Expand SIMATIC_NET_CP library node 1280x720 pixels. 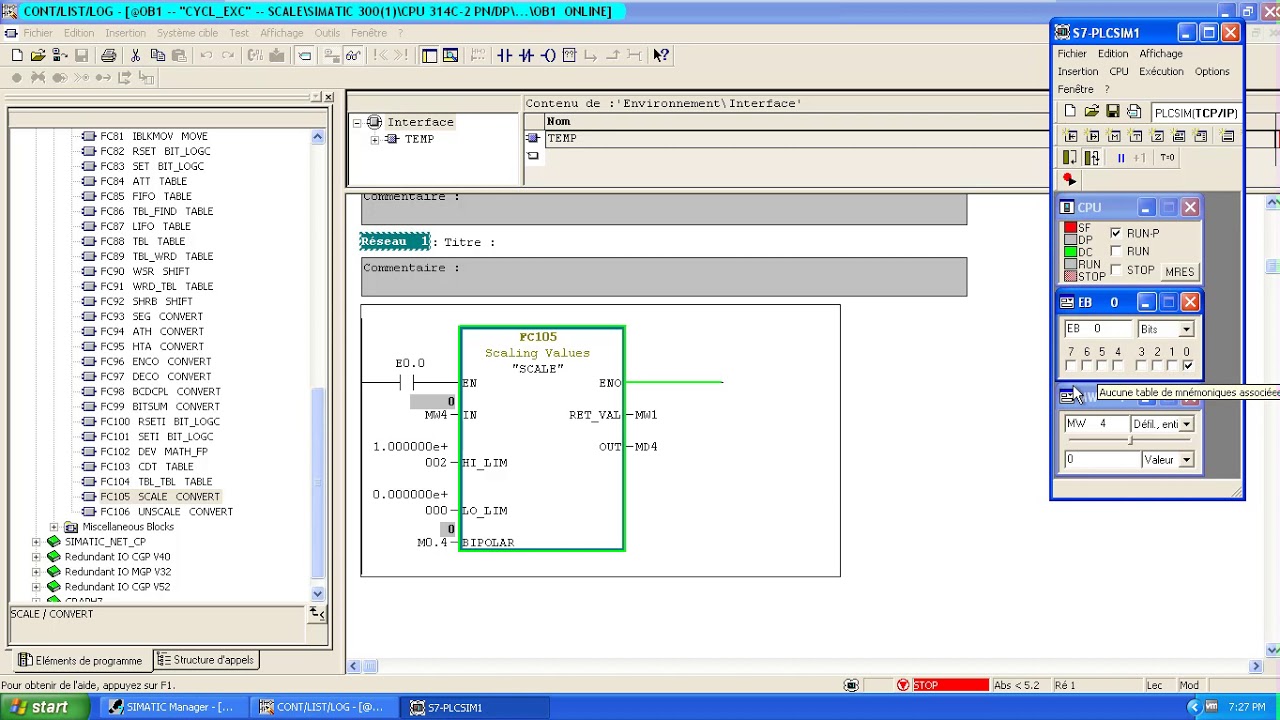(x=36, y=542)
